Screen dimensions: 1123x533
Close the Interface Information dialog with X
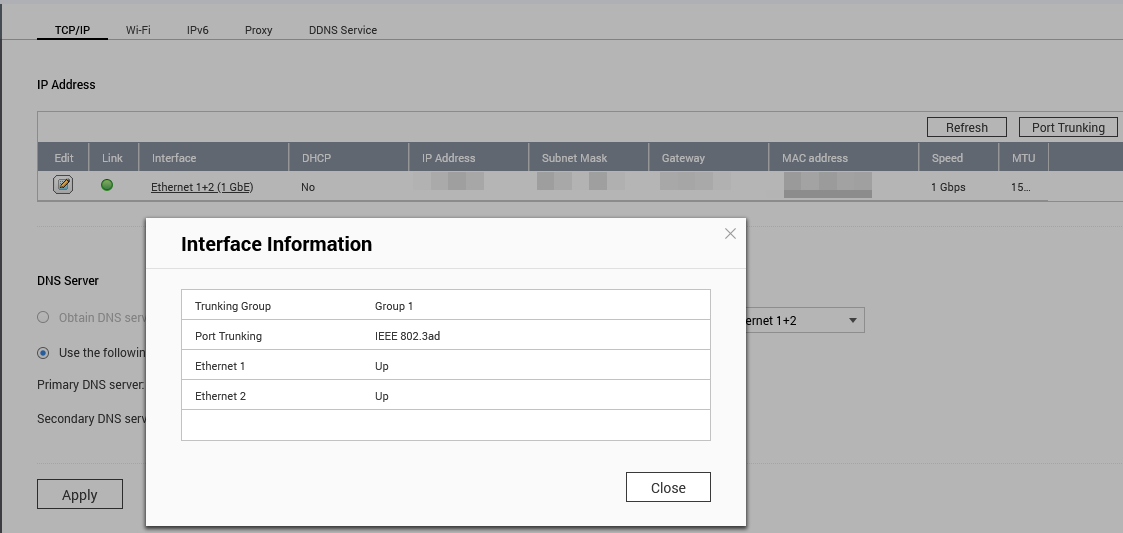(730, 234)
